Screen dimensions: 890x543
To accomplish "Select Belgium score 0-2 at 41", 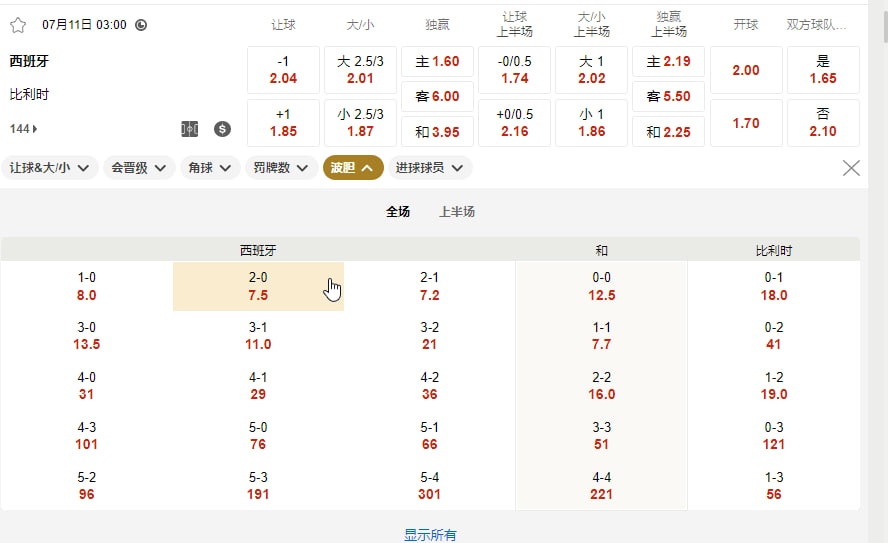I will pyautogui.click(x=774, y=336).
